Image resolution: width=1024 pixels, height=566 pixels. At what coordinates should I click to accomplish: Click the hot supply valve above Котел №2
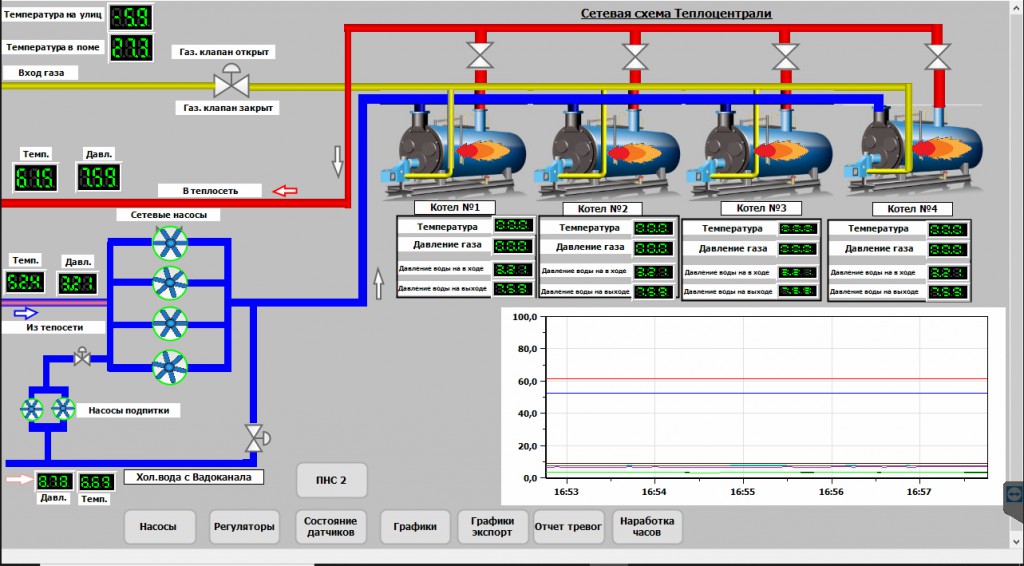click(634, 57)
